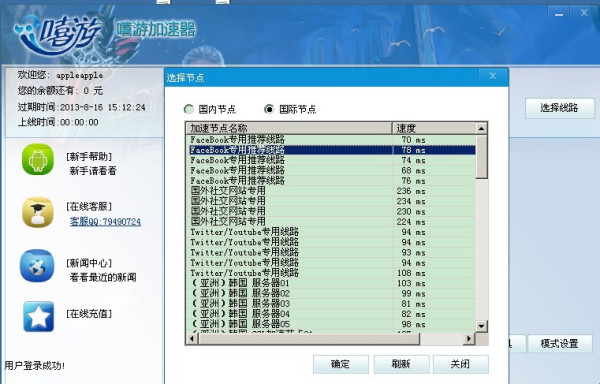Click the [在线充值] label text
Screen dimensions: 600x384
tap(89, 314)
